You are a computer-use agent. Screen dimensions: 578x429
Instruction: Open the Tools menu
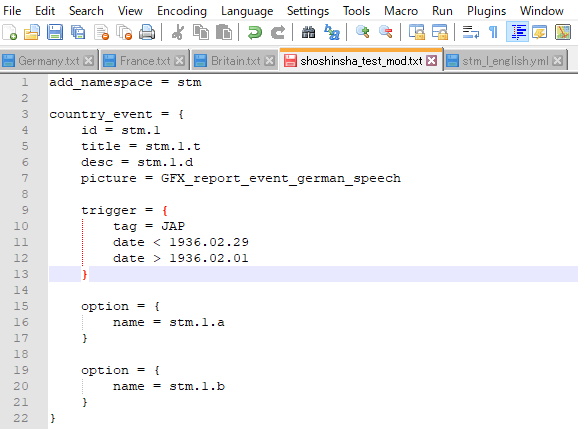click(356, 11)
